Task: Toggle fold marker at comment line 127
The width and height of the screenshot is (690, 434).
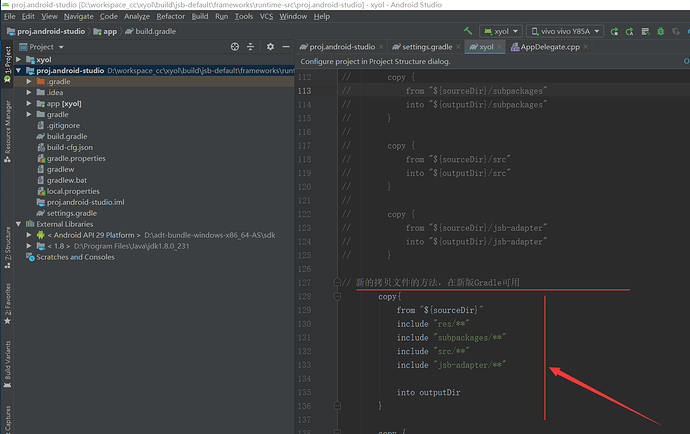Action: [338, 283]
